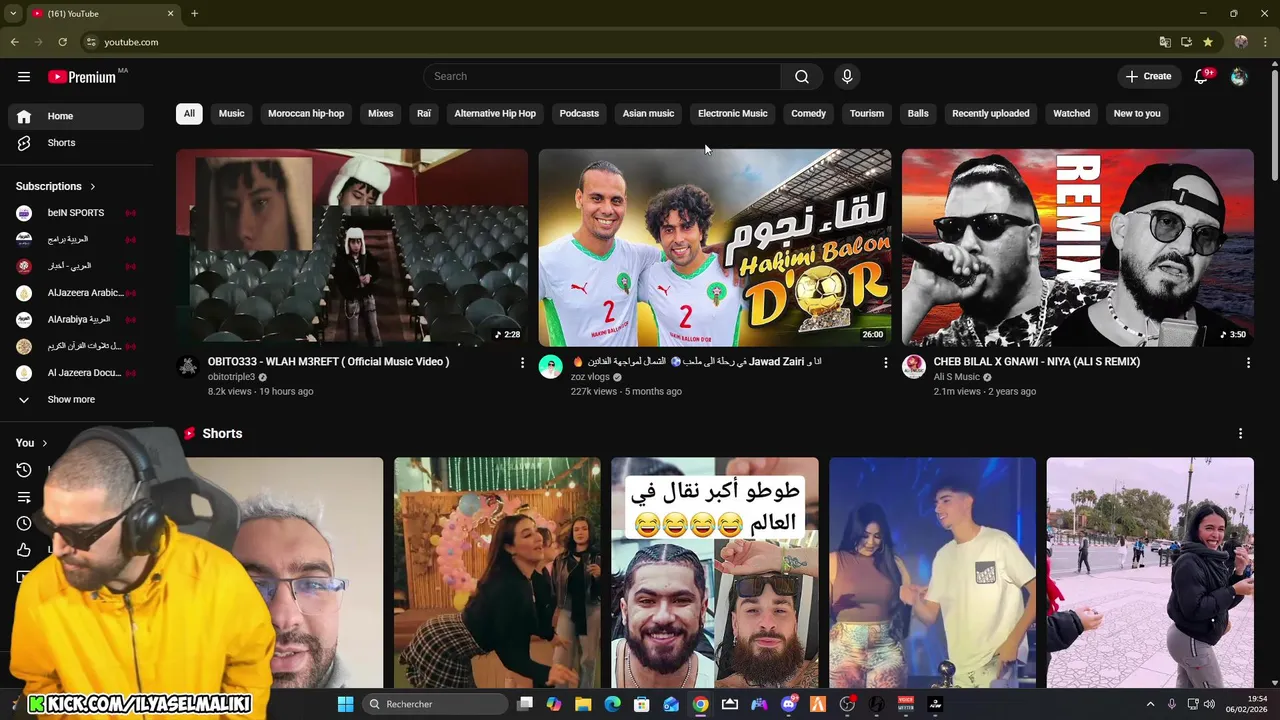
Task: Open zoz vlogs channel name link
Action: click(590, 377)
